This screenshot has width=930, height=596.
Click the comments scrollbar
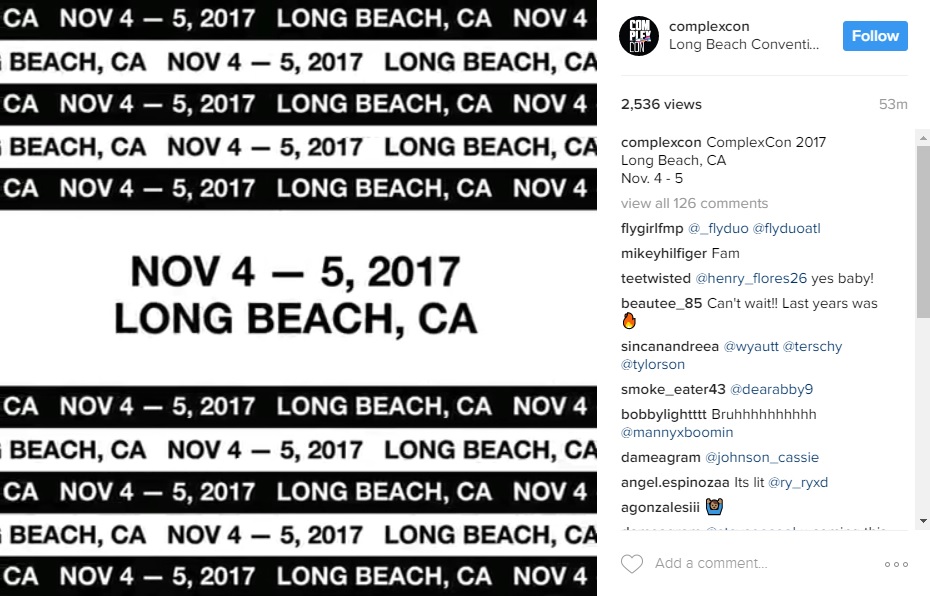coord(922,230)
